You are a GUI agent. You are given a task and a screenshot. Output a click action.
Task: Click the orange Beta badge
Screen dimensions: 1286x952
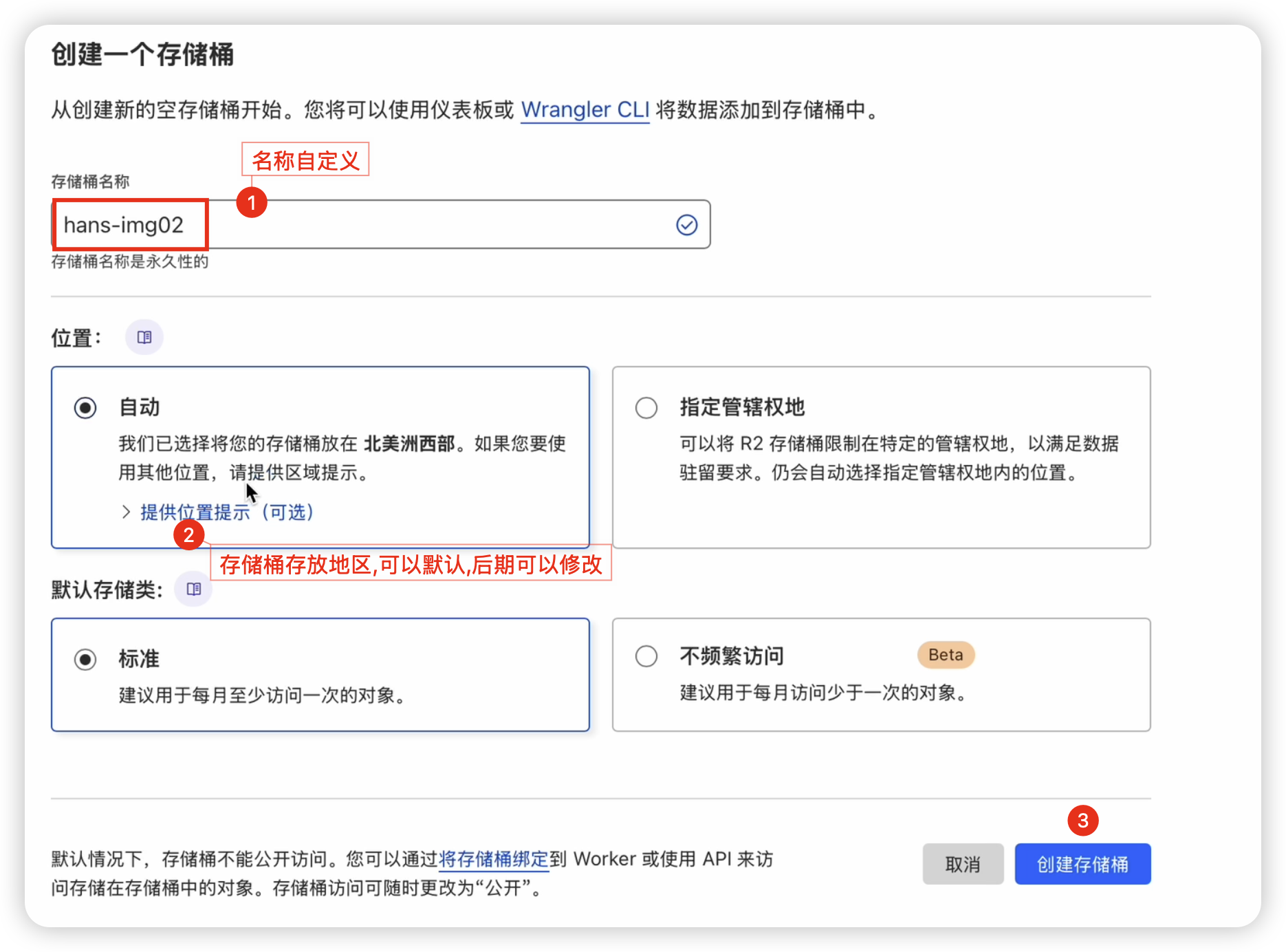coord(946,655)
